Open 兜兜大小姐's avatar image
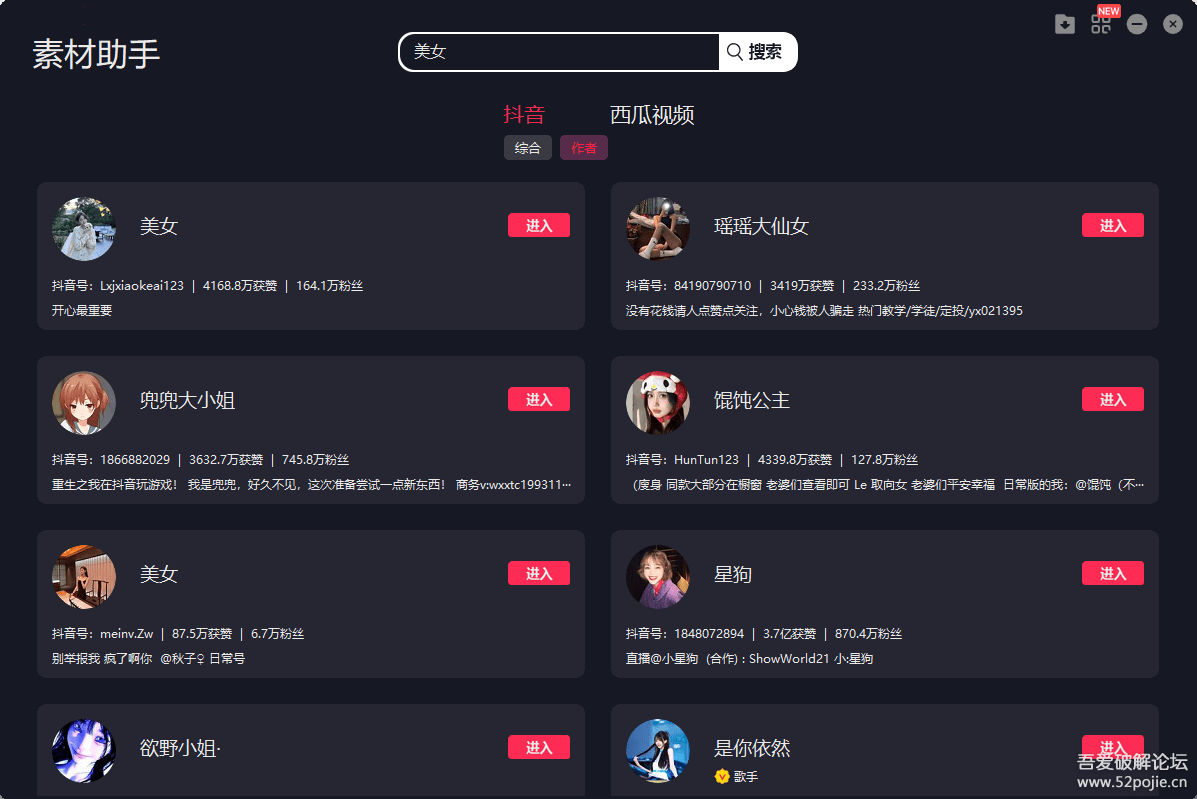The image size is (1197, 799). [x=84, y=403]
